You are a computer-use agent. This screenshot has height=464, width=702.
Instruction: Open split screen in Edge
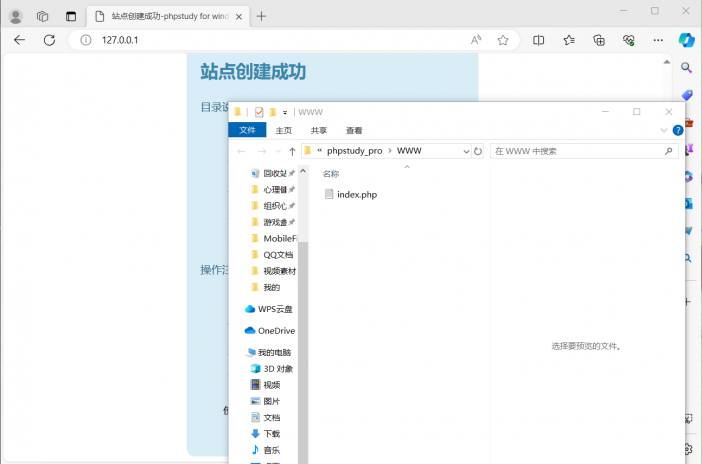click(539, 40)
